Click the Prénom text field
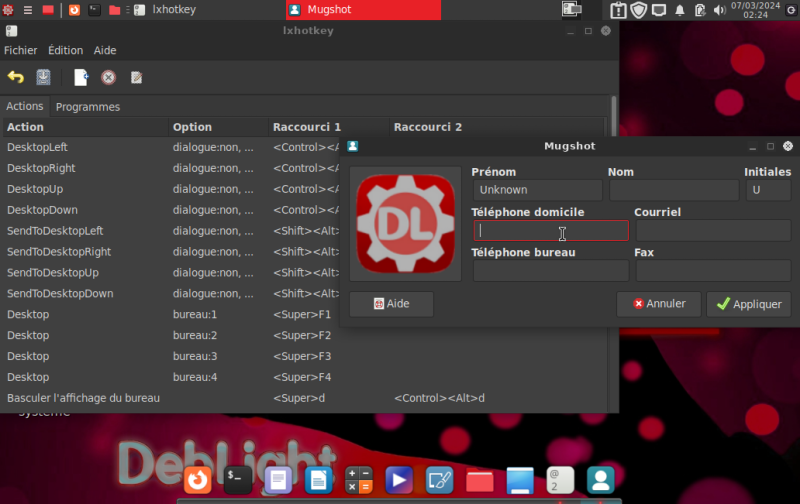Viewport: 800px width, 504px height. (537, 190)
